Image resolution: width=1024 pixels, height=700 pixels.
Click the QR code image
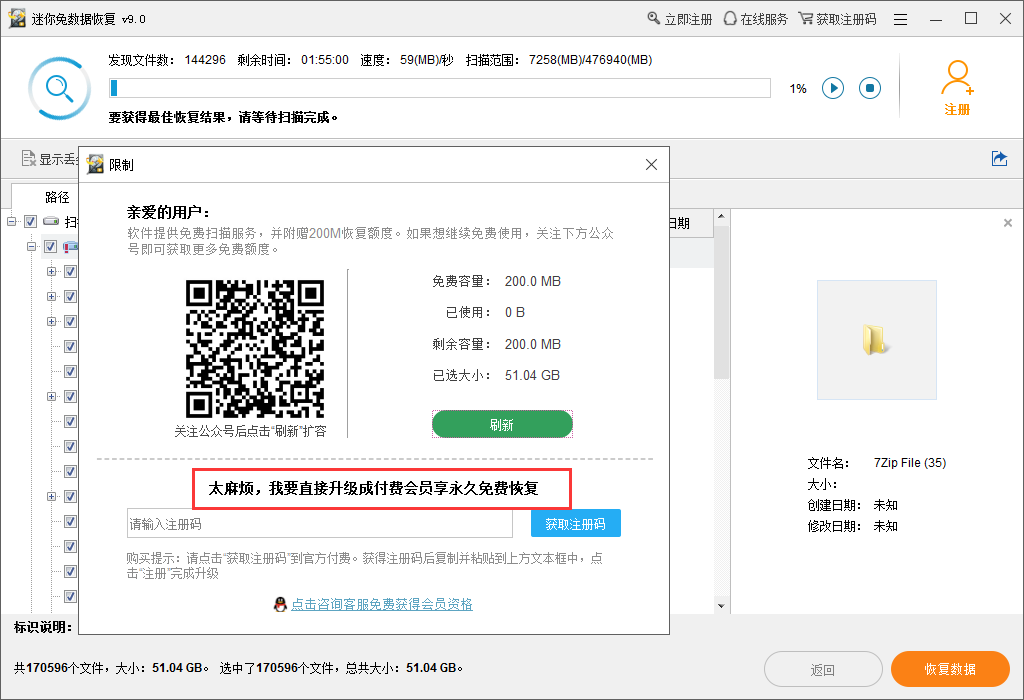coord(255,349)
